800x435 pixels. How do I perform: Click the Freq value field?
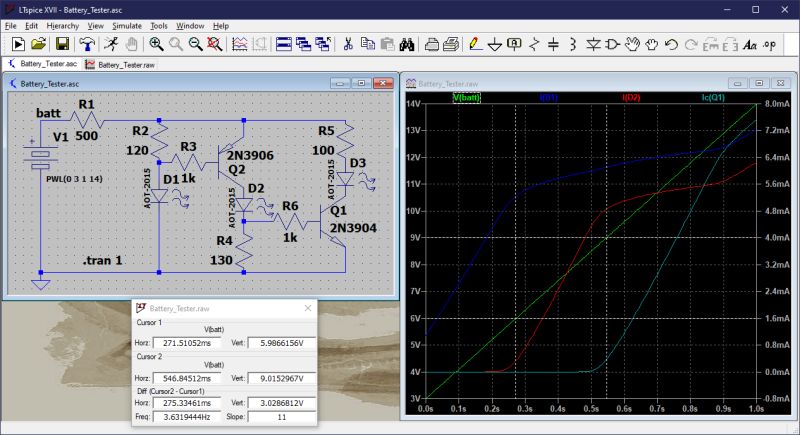[187, 417]
